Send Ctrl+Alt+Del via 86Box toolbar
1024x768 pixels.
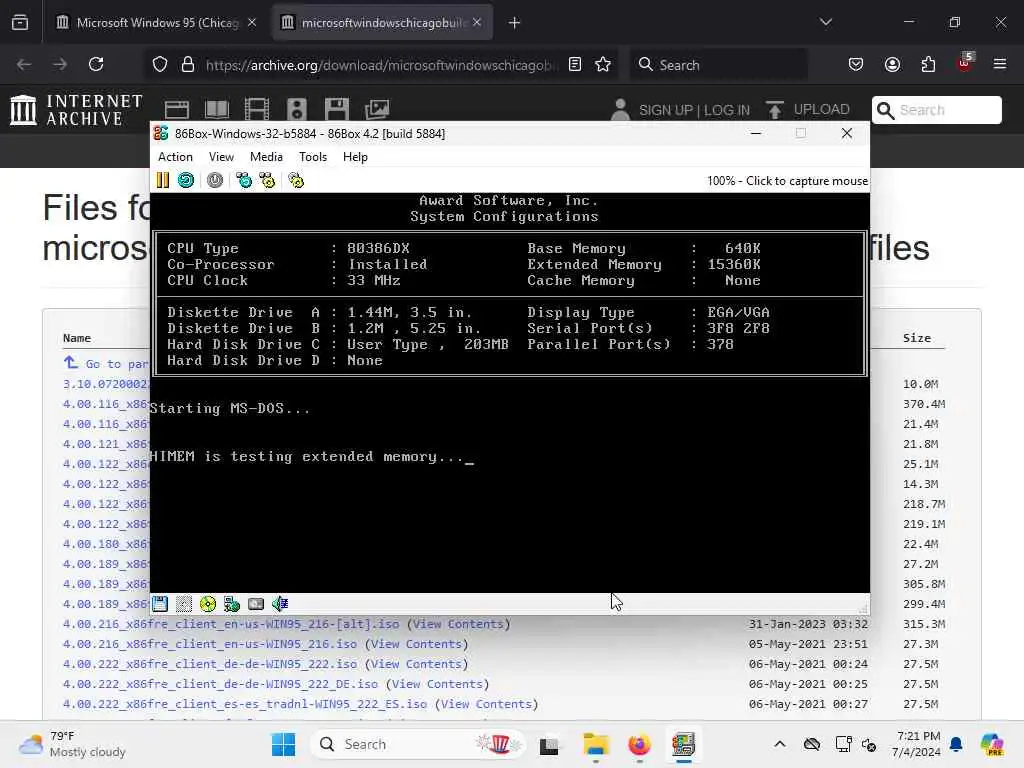[x=244, y=180]
